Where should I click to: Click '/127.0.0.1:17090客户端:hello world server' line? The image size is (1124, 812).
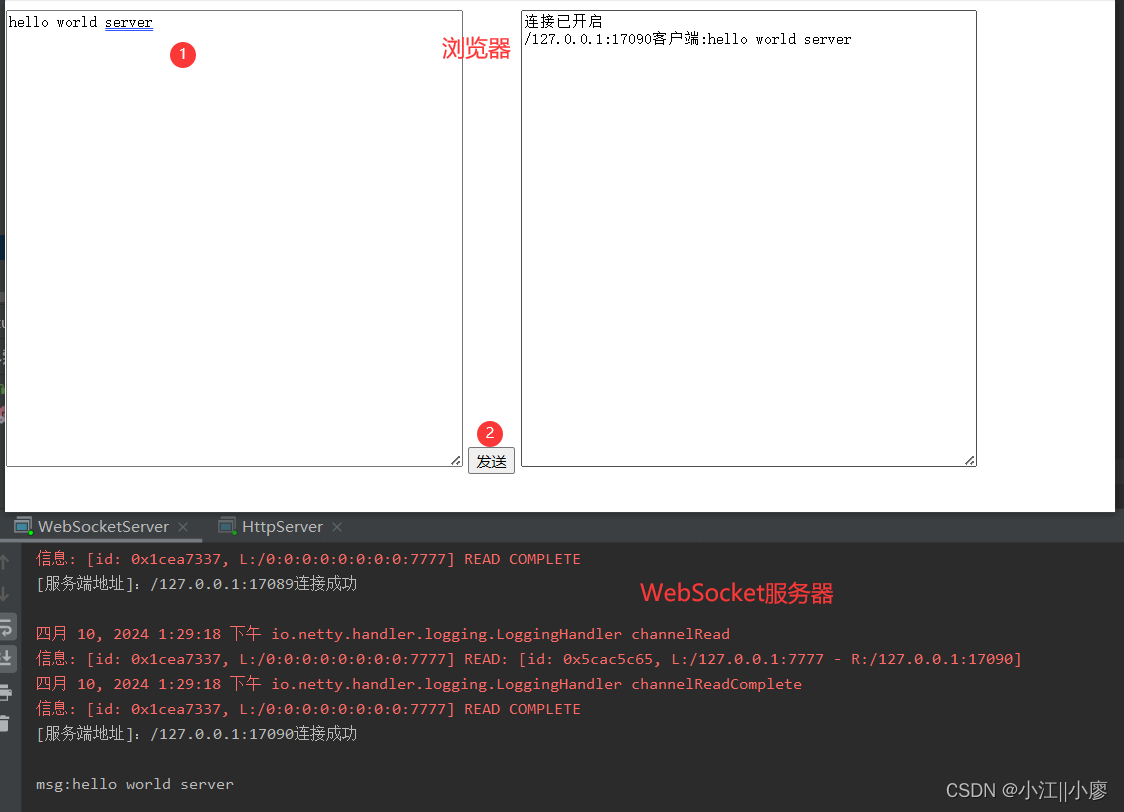(x=687, y=39)
